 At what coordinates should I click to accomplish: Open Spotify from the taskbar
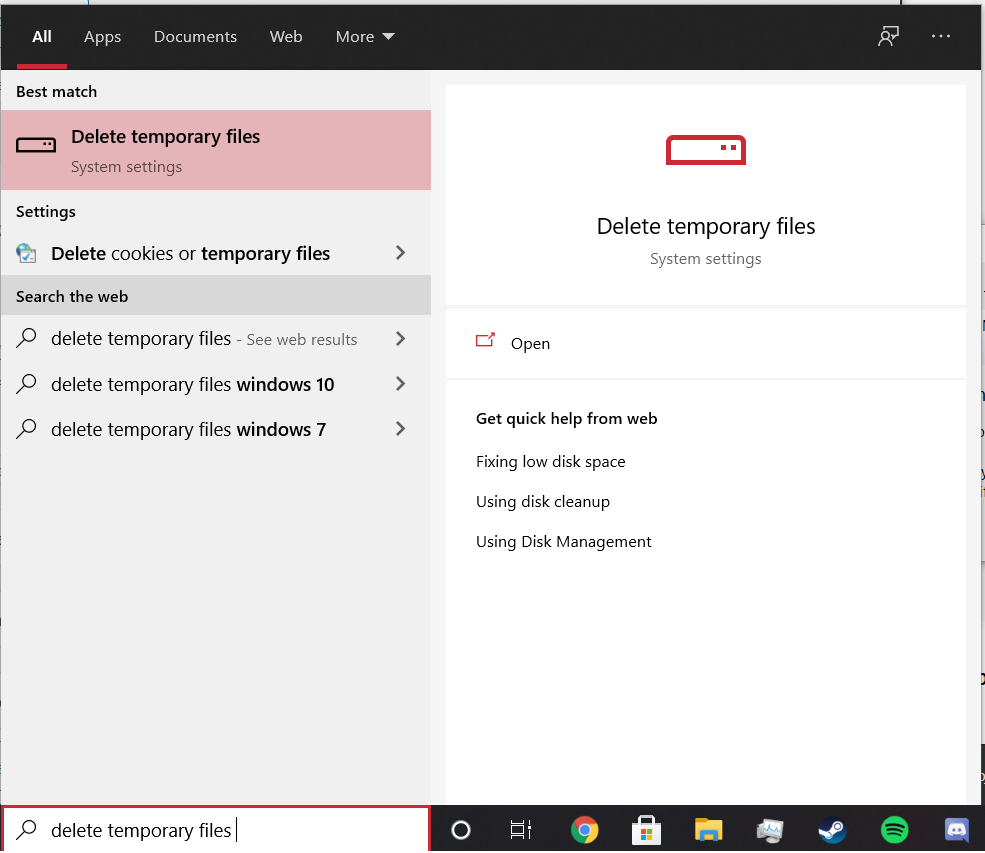pyautogui.click(x=894, y=829)
